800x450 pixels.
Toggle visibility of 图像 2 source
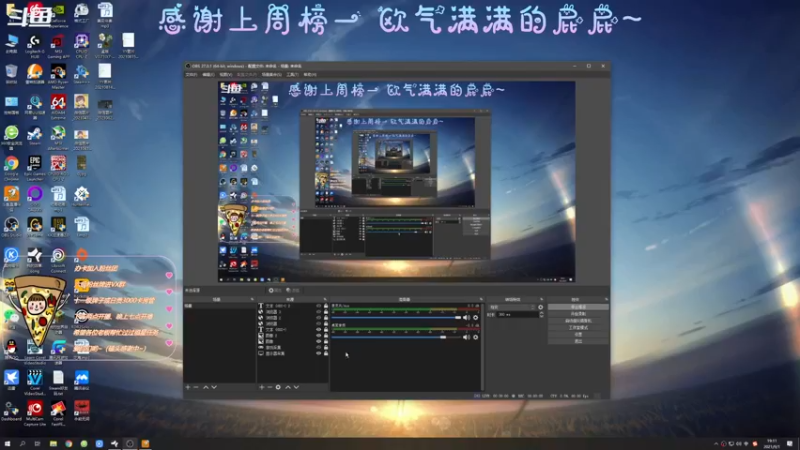[318, 336]
